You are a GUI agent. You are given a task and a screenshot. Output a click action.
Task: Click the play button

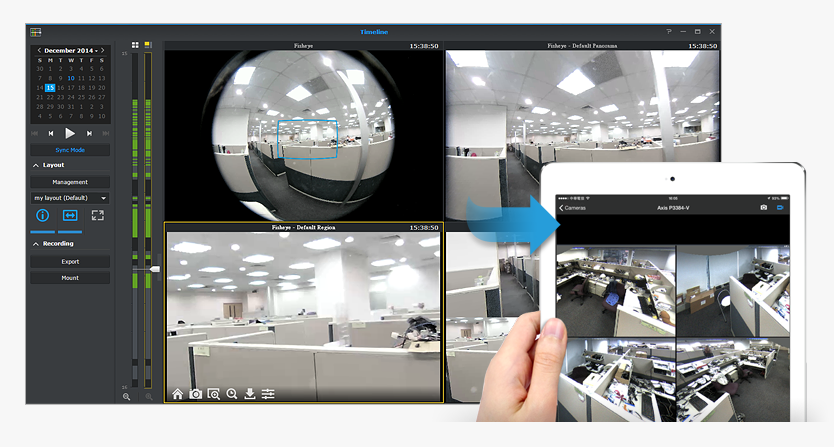click(70, 133)
